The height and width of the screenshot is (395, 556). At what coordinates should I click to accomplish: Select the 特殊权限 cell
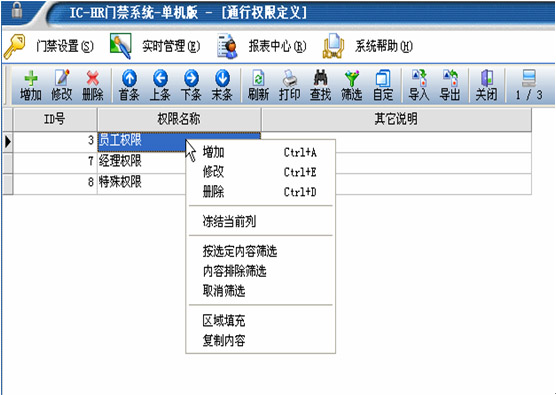(142, 183)
